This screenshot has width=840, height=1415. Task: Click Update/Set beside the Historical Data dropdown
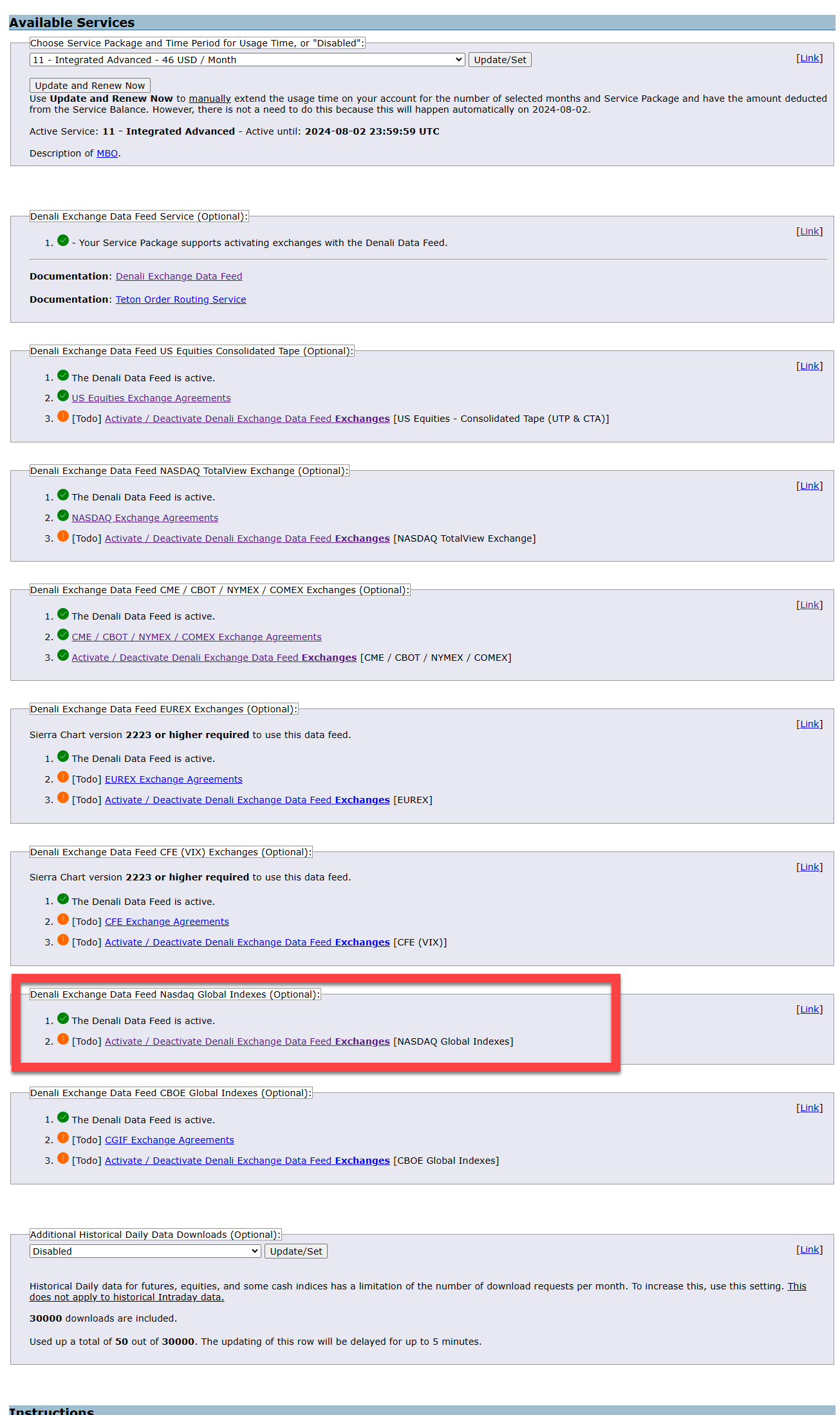coord(296,1251)
